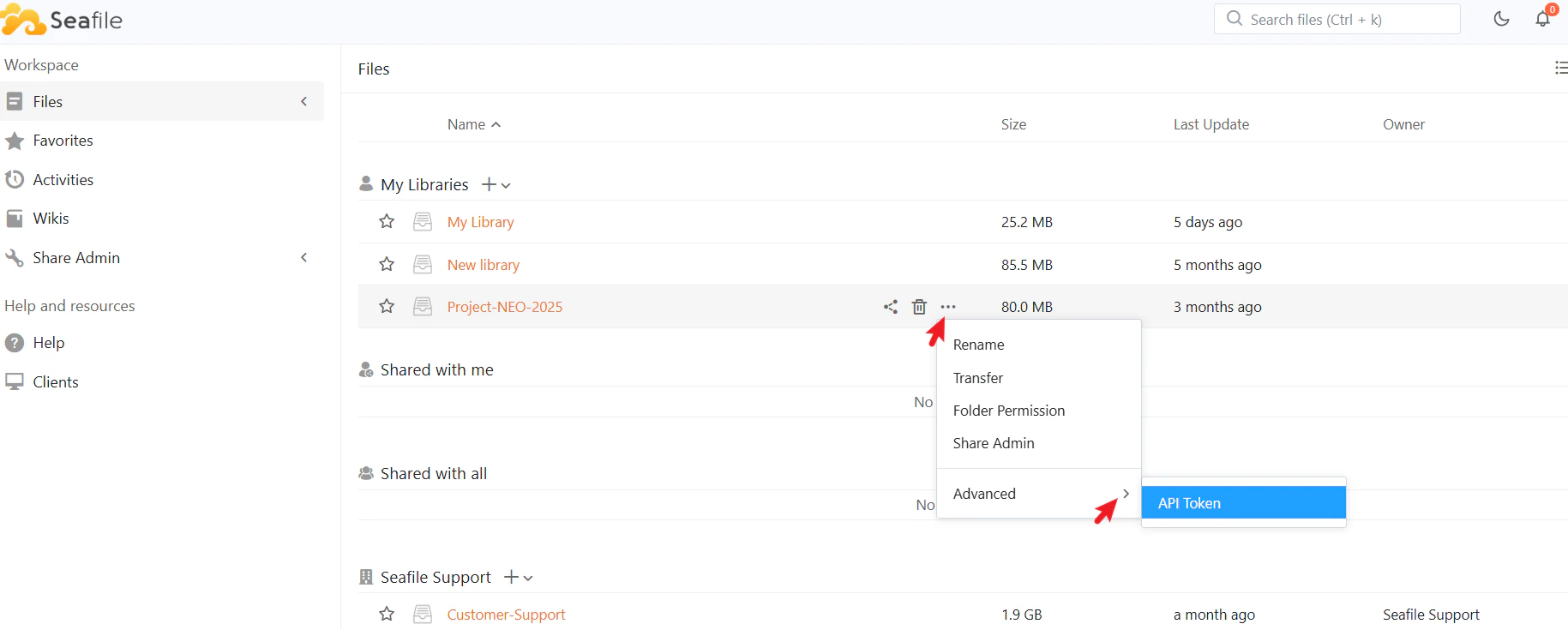Star the Project-NEO-2025 row
The image size is (1568, 630).
click(387, 306)
